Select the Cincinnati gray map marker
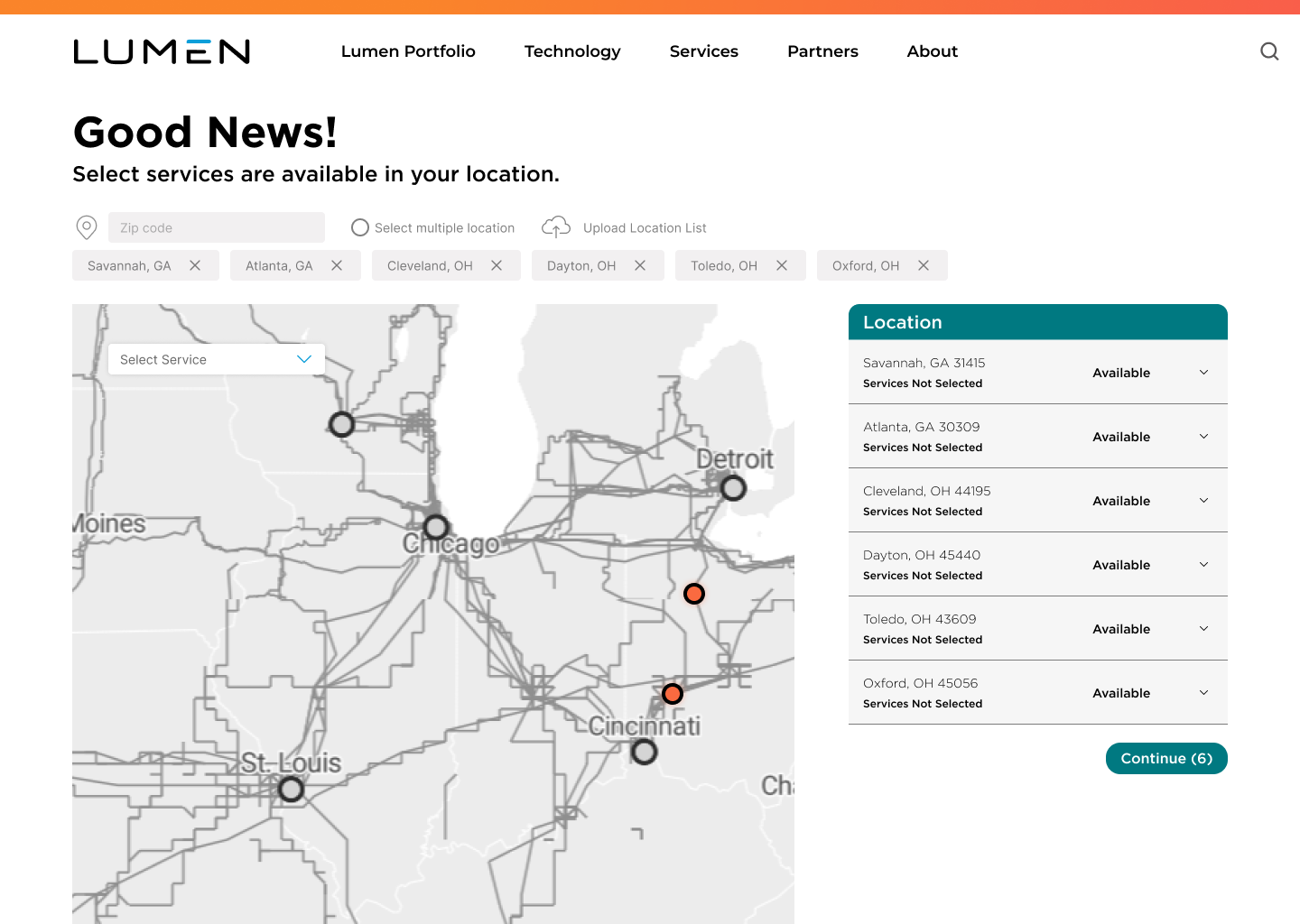Screen dimensions: 1300x924 (x=644, y=752)
